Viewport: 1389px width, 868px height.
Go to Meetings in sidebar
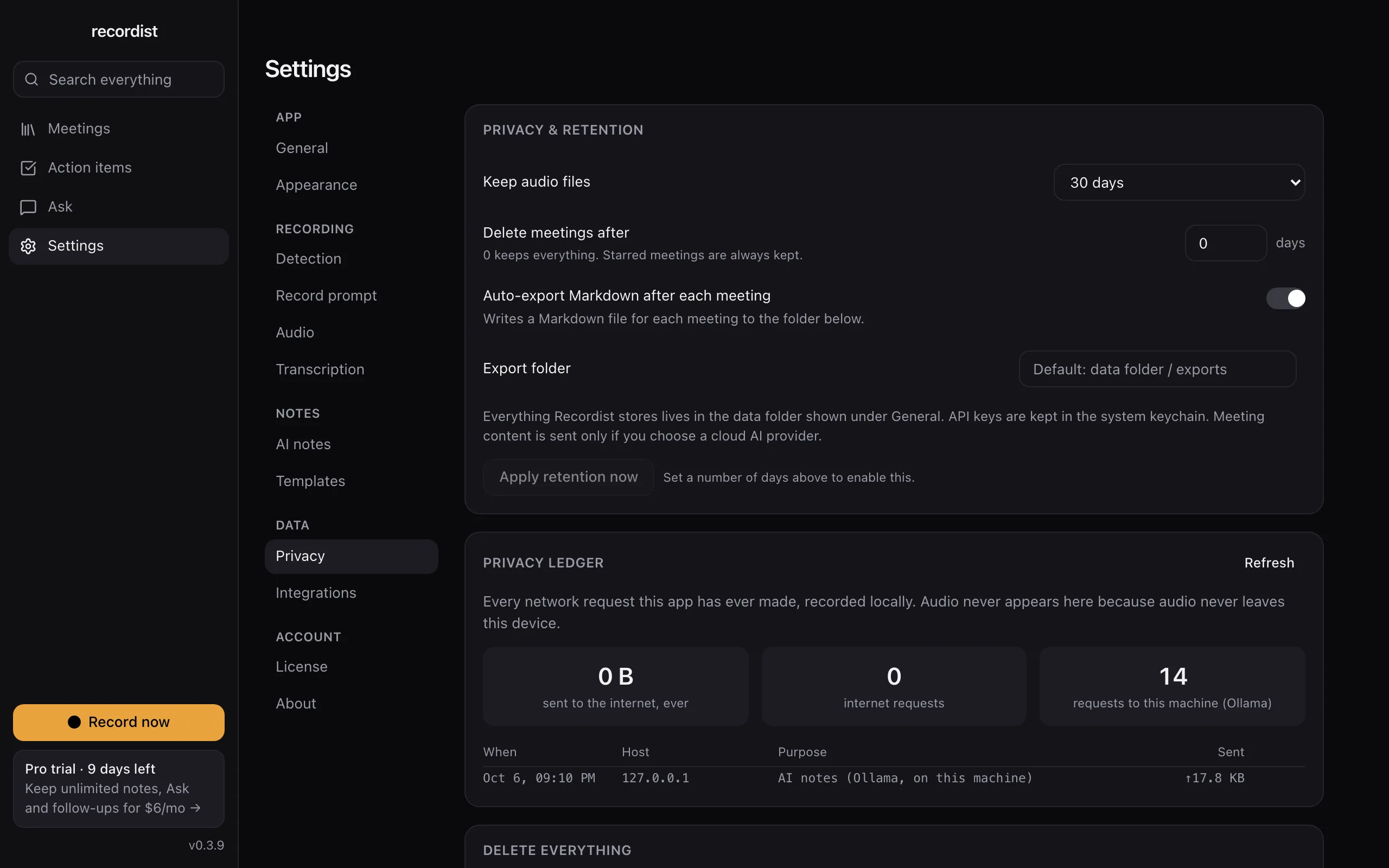coord(119,129)
